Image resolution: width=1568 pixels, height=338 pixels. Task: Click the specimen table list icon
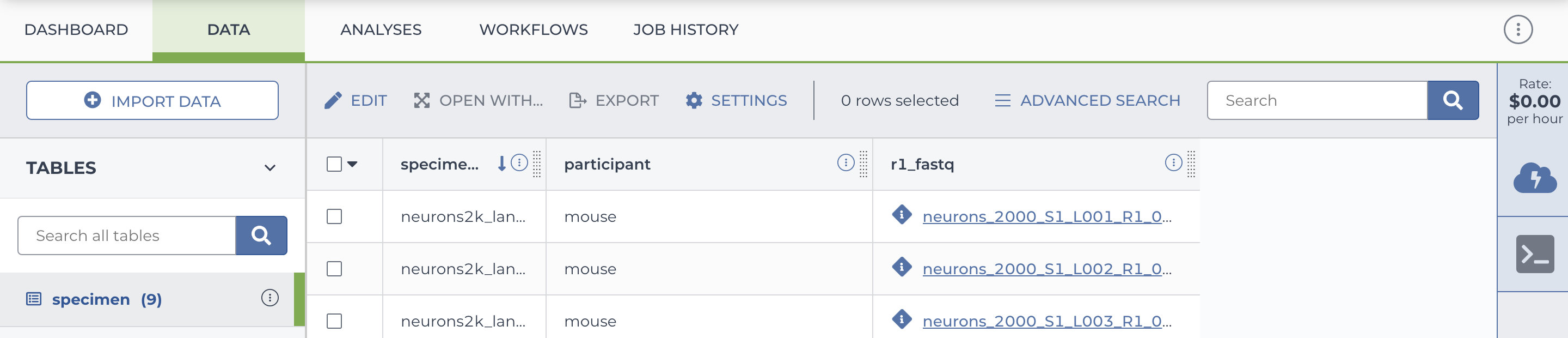pyautogui.click(x=34, y=299)
